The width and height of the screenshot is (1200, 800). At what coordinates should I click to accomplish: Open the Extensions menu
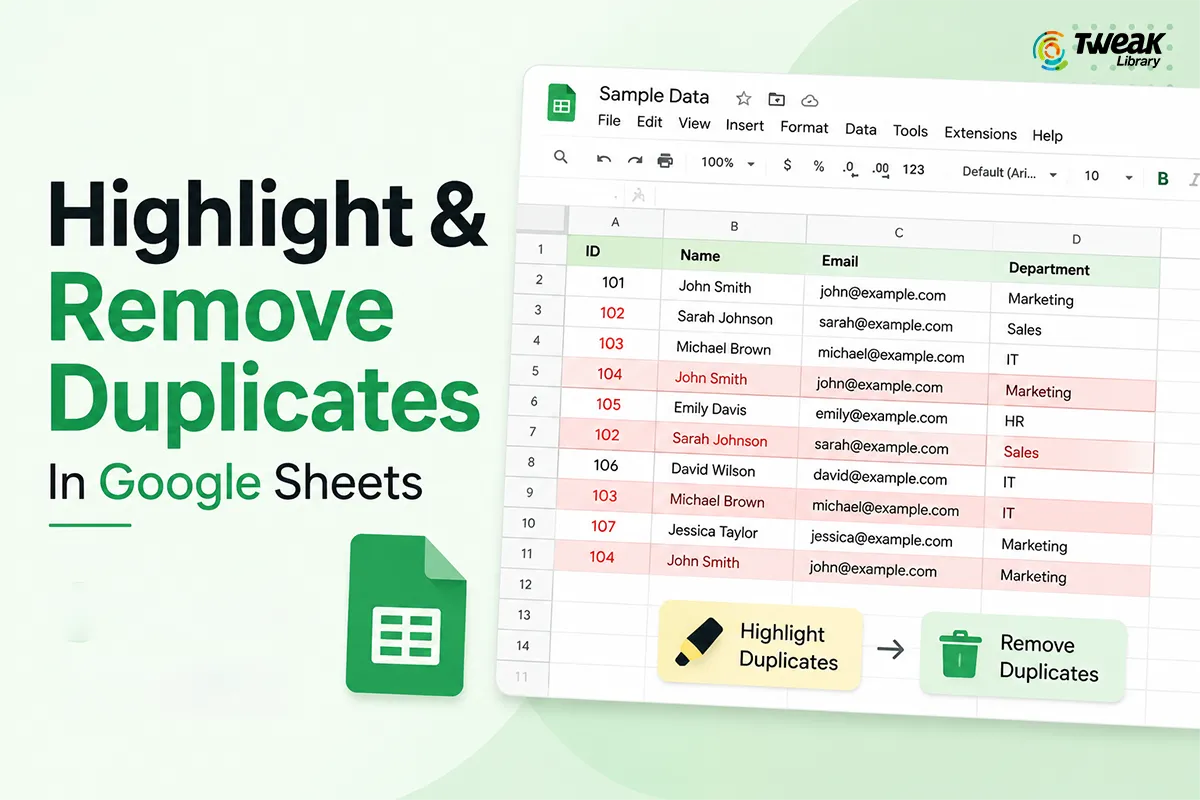980,133
